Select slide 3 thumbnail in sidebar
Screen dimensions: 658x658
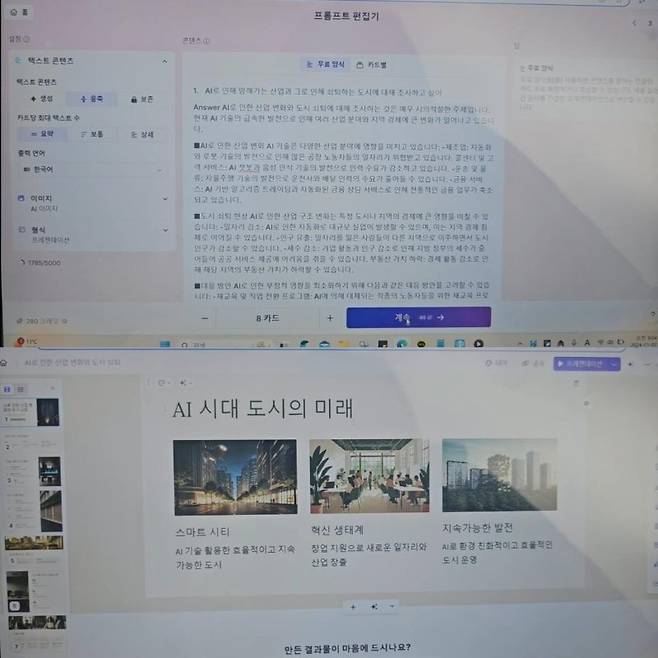(x=32, y=471)
